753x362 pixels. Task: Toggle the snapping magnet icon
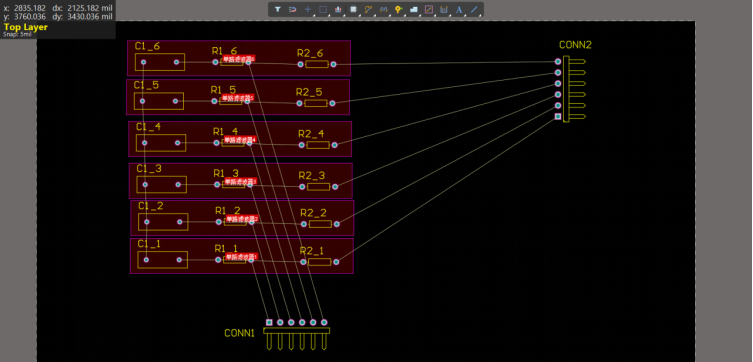pos(293,9)
